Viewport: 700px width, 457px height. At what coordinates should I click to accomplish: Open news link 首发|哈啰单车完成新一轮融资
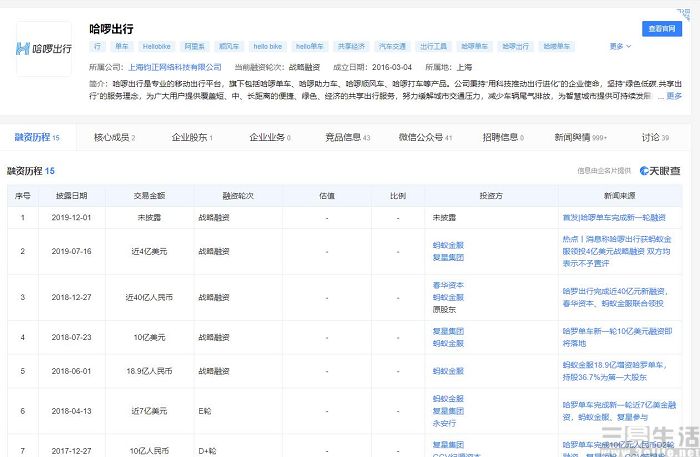614,217
